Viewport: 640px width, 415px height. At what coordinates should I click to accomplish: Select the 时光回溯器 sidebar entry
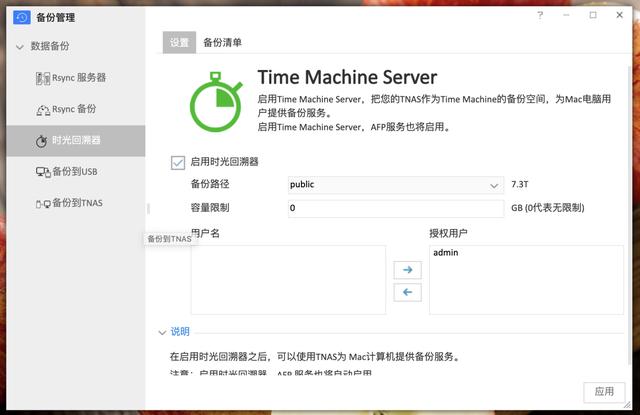coord(76,140)
